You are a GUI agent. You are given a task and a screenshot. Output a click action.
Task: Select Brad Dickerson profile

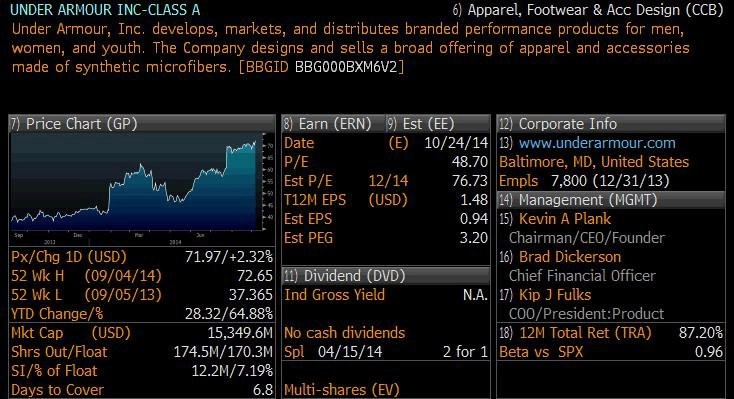coord(570,257)
